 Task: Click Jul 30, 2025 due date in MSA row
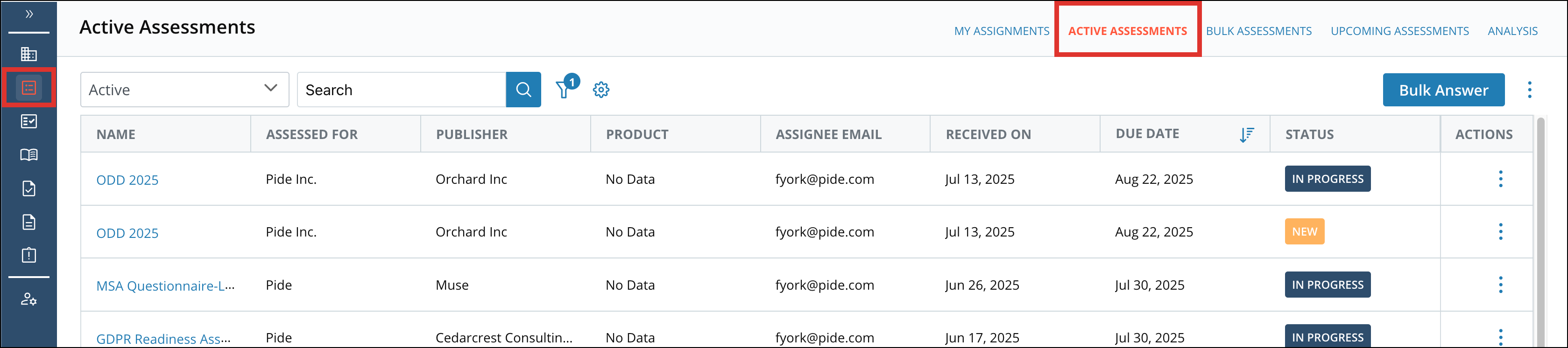tap(1150, 285)
